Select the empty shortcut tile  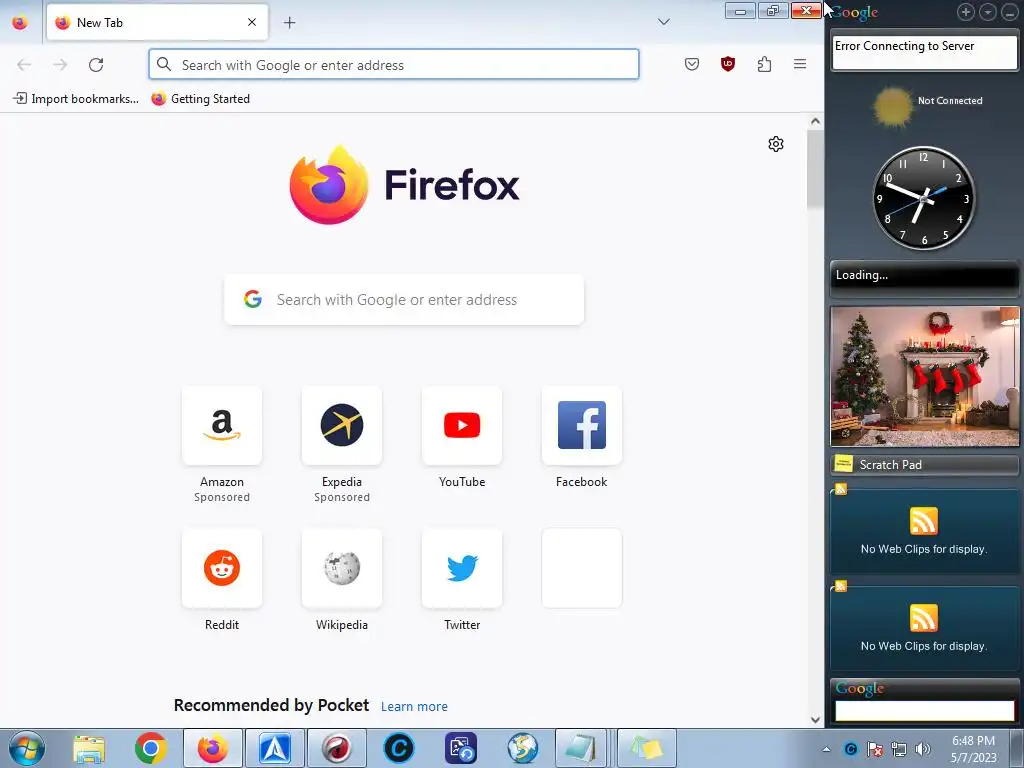click(x=581, y=568)
